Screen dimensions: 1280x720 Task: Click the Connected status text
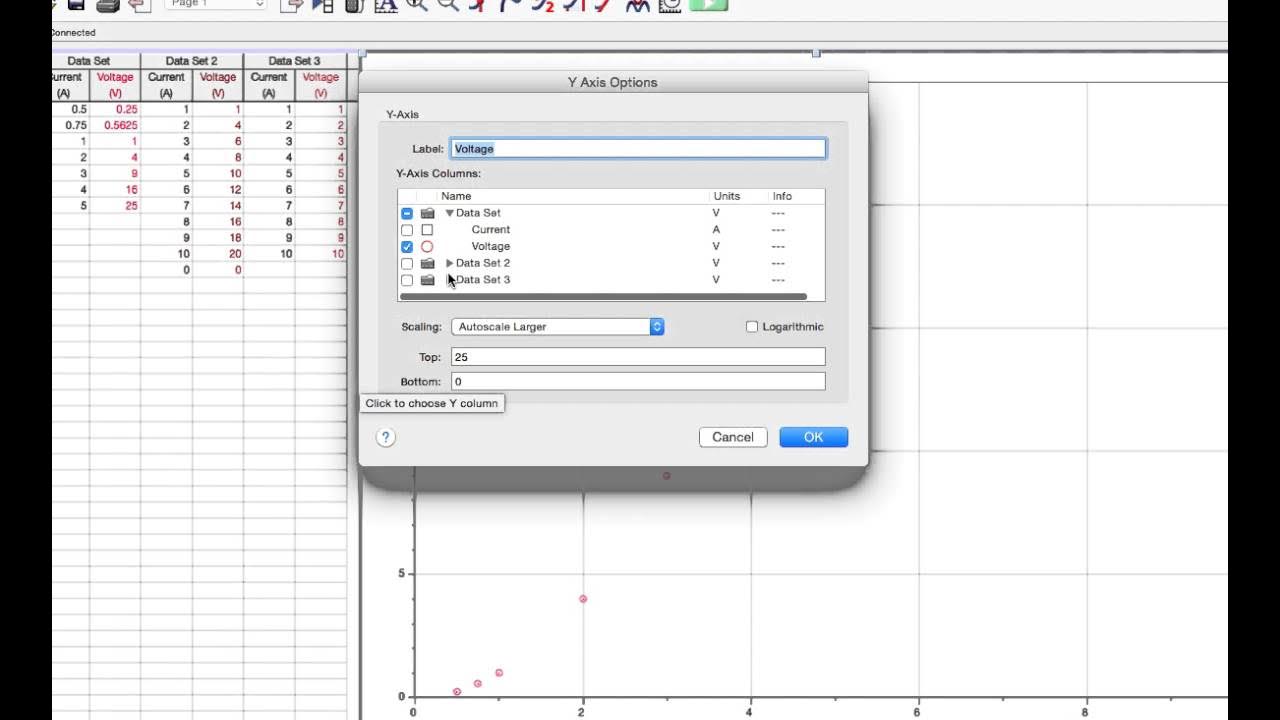73,33
